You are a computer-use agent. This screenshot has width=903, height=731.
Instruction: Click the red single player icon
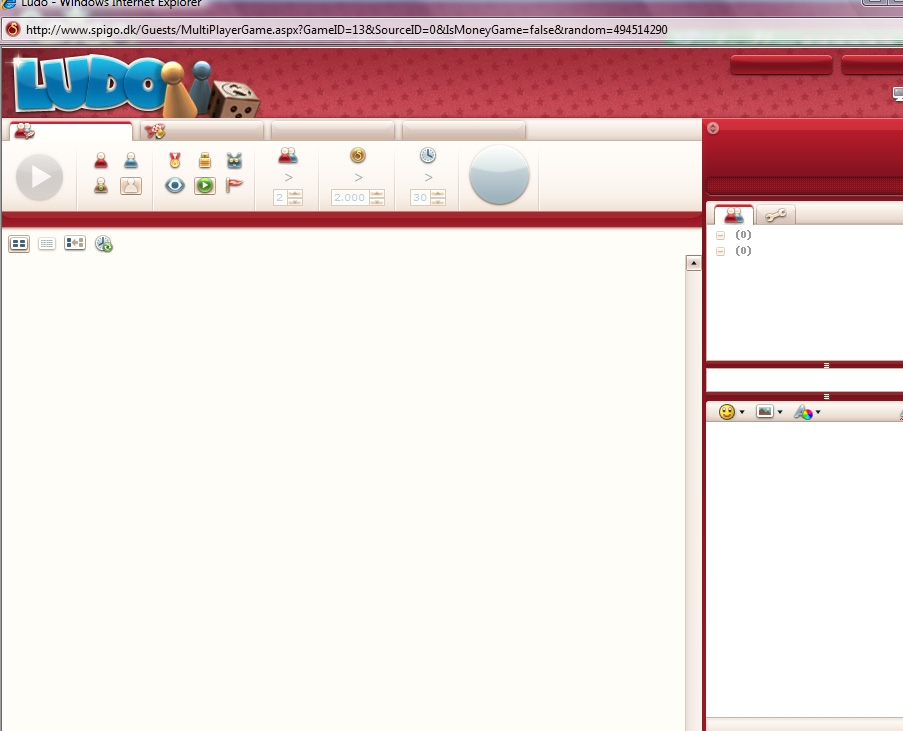click(x=101, y=160)
